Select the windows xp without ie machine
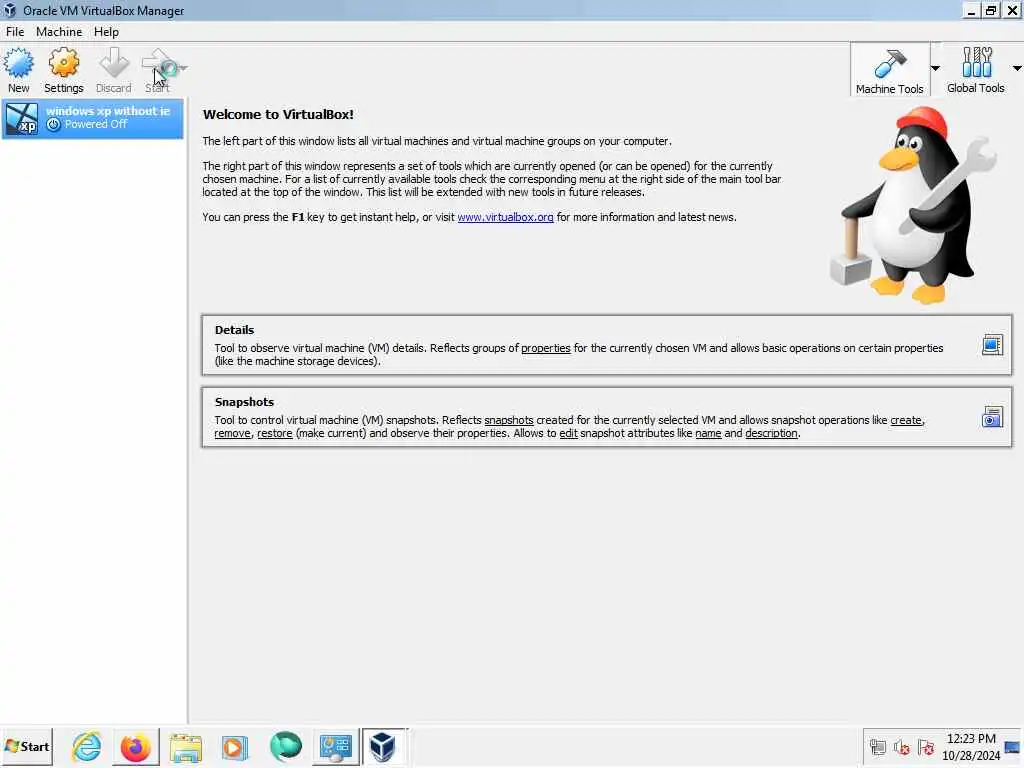The height and width of the screenshot is (768, 1024). pos(93,118)
